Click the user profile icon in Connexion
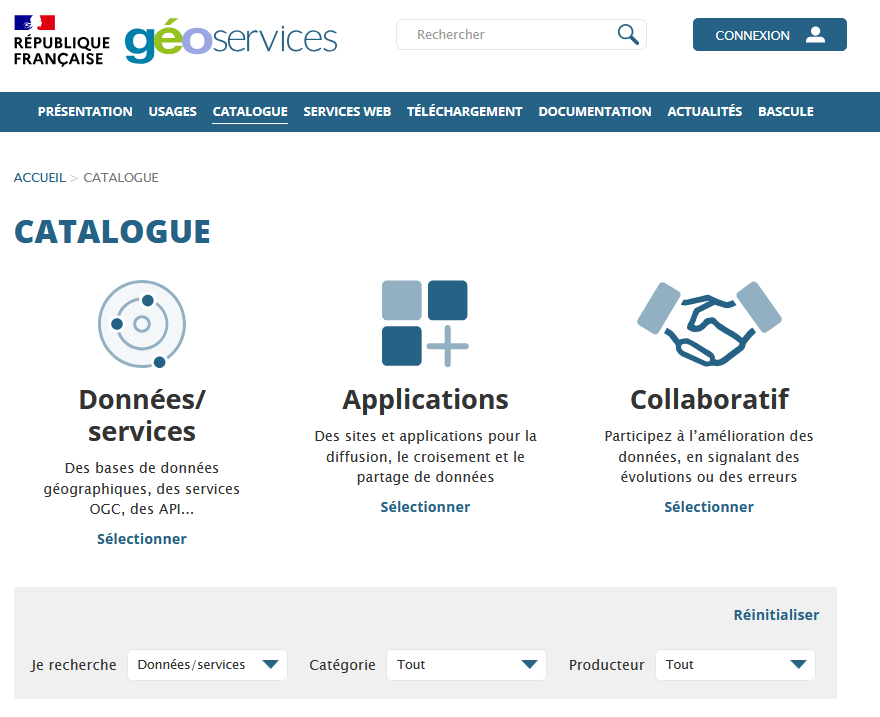880x717 pixels. (815, 35)
